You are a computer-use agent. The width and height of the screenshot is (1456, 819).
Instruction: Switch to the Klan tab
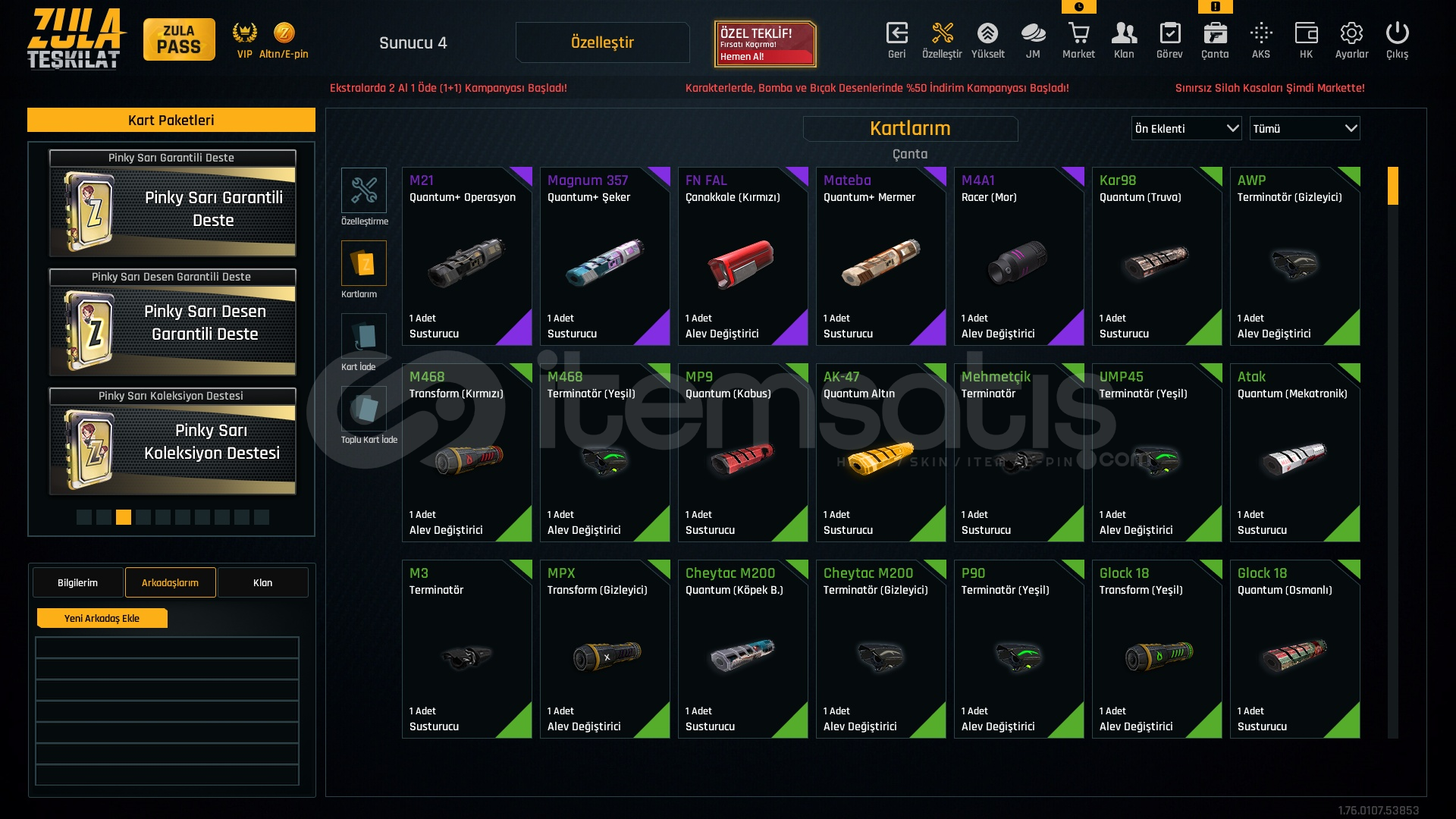pyautogui.click(x=262, y=582)
